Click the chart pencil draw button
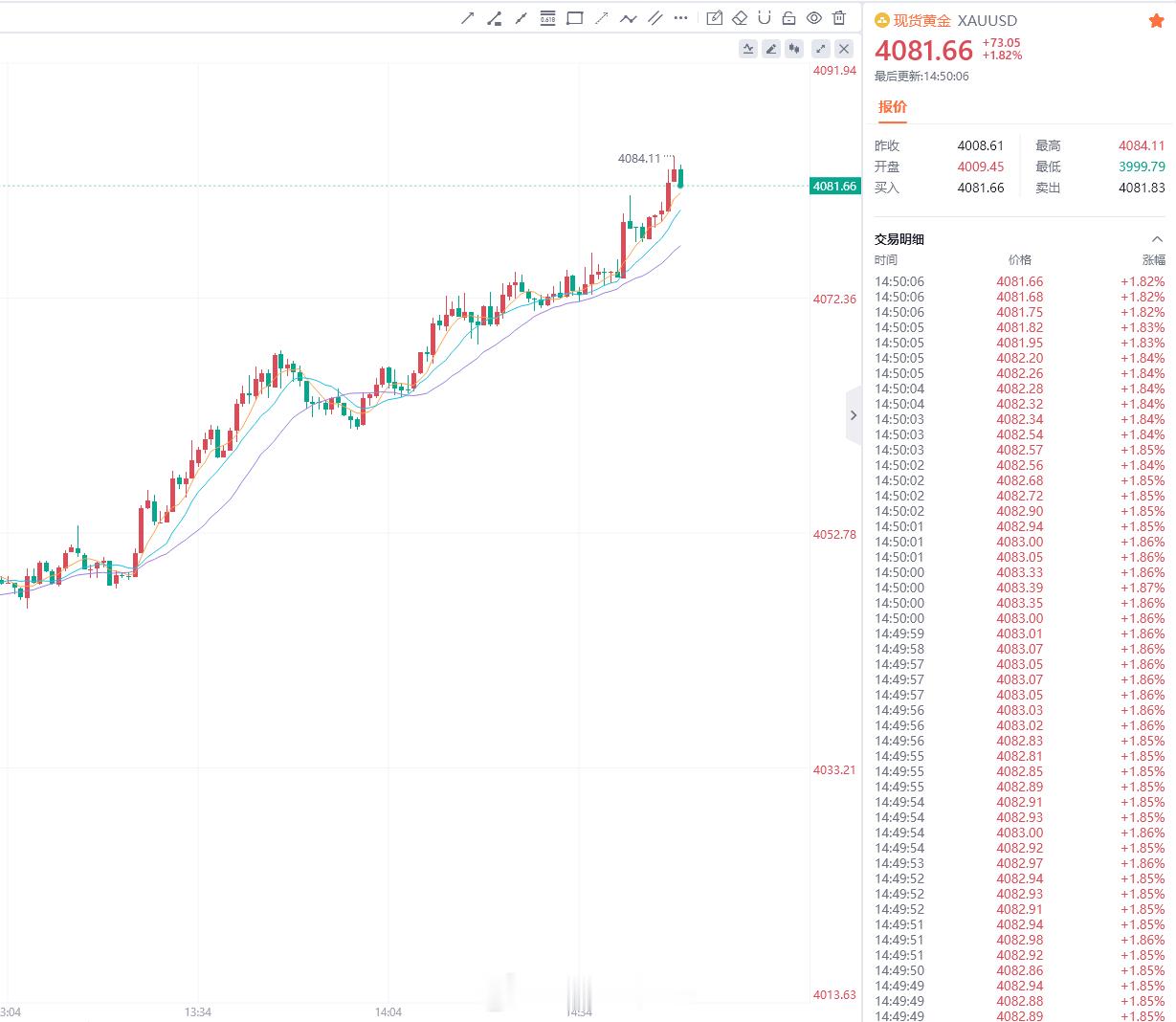Image resolution: width=1176 pixels, height=1022 pixels. coord(771,49)
